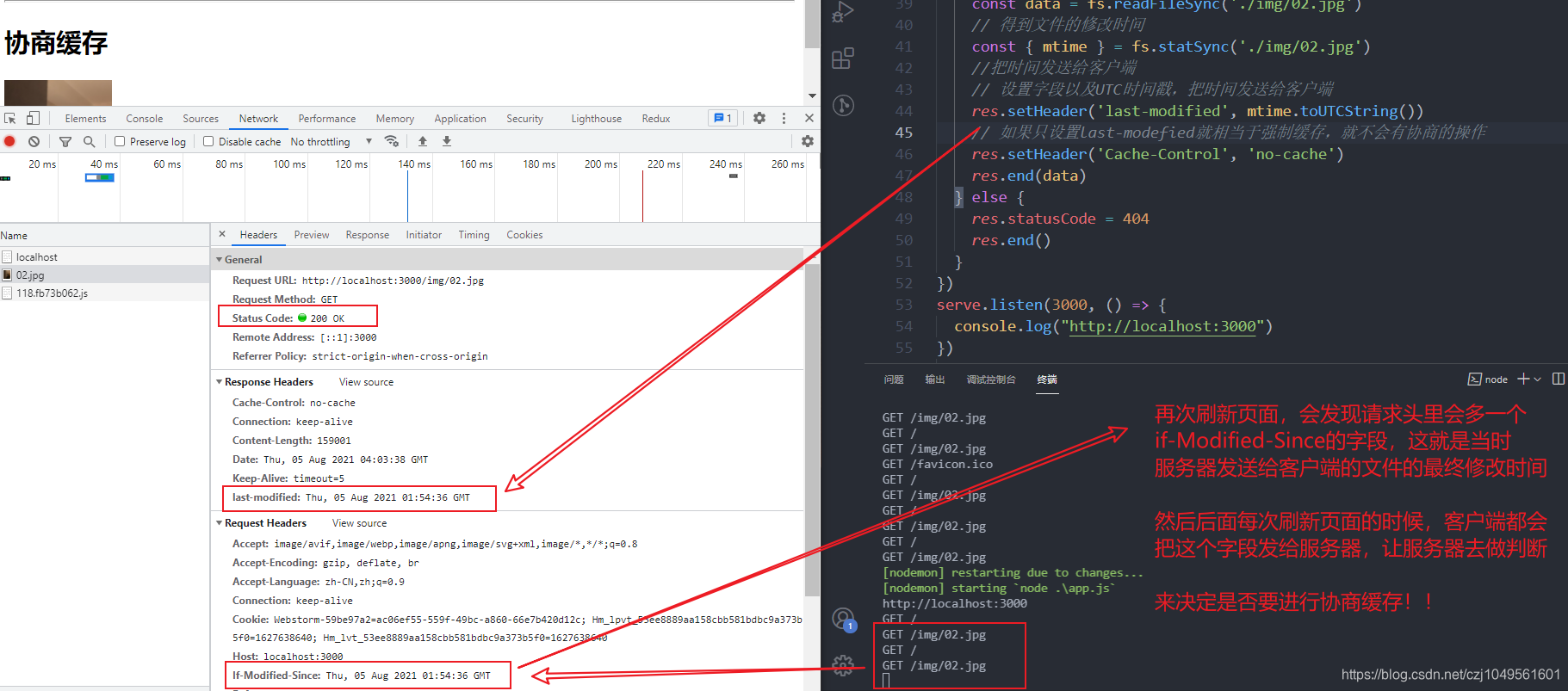This screenshot has width=1568, height=691.
Task: Open VS Code Accounts icon
Action: (x=844, y=620)
